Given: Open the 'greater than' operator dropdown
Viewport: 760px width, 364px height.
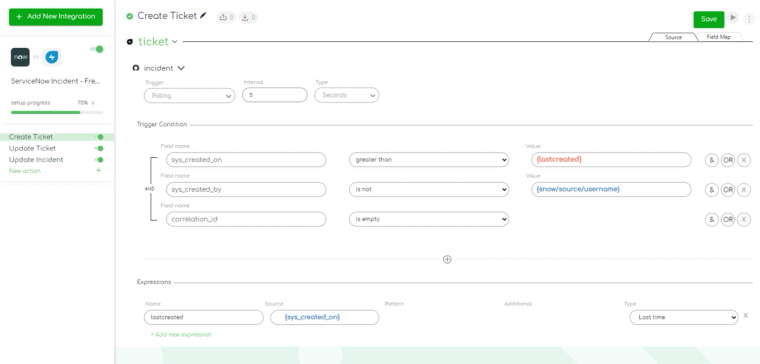Looking at the screenshot, I should coord(429,159).
